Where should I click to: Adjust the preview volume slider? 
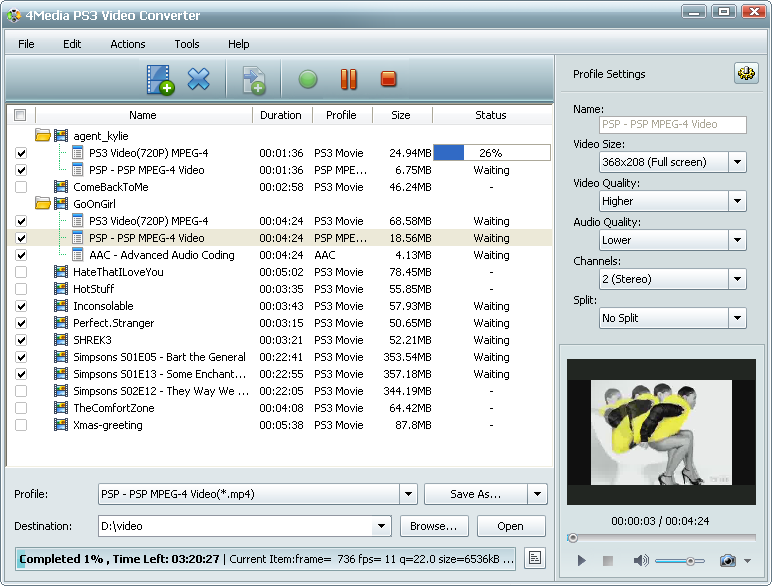(679, 560)
